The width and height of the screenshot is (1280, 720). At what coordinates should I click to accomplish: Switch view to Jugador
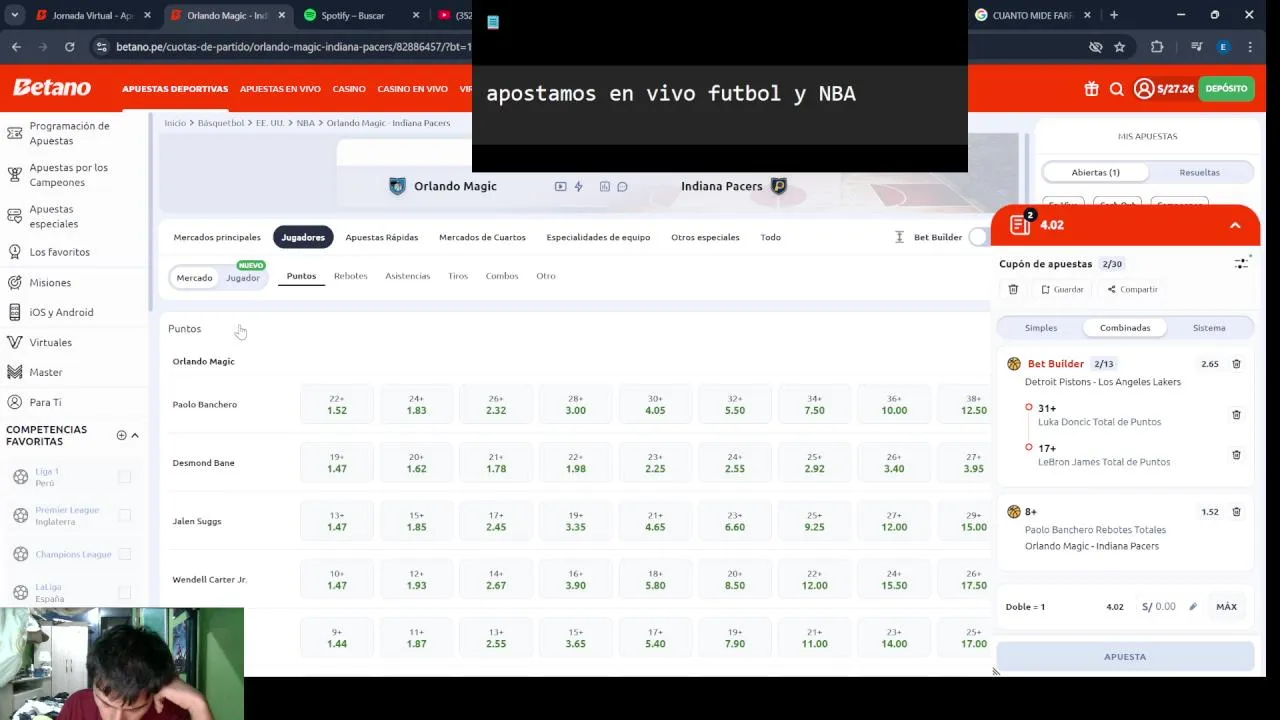coord(242,278)
